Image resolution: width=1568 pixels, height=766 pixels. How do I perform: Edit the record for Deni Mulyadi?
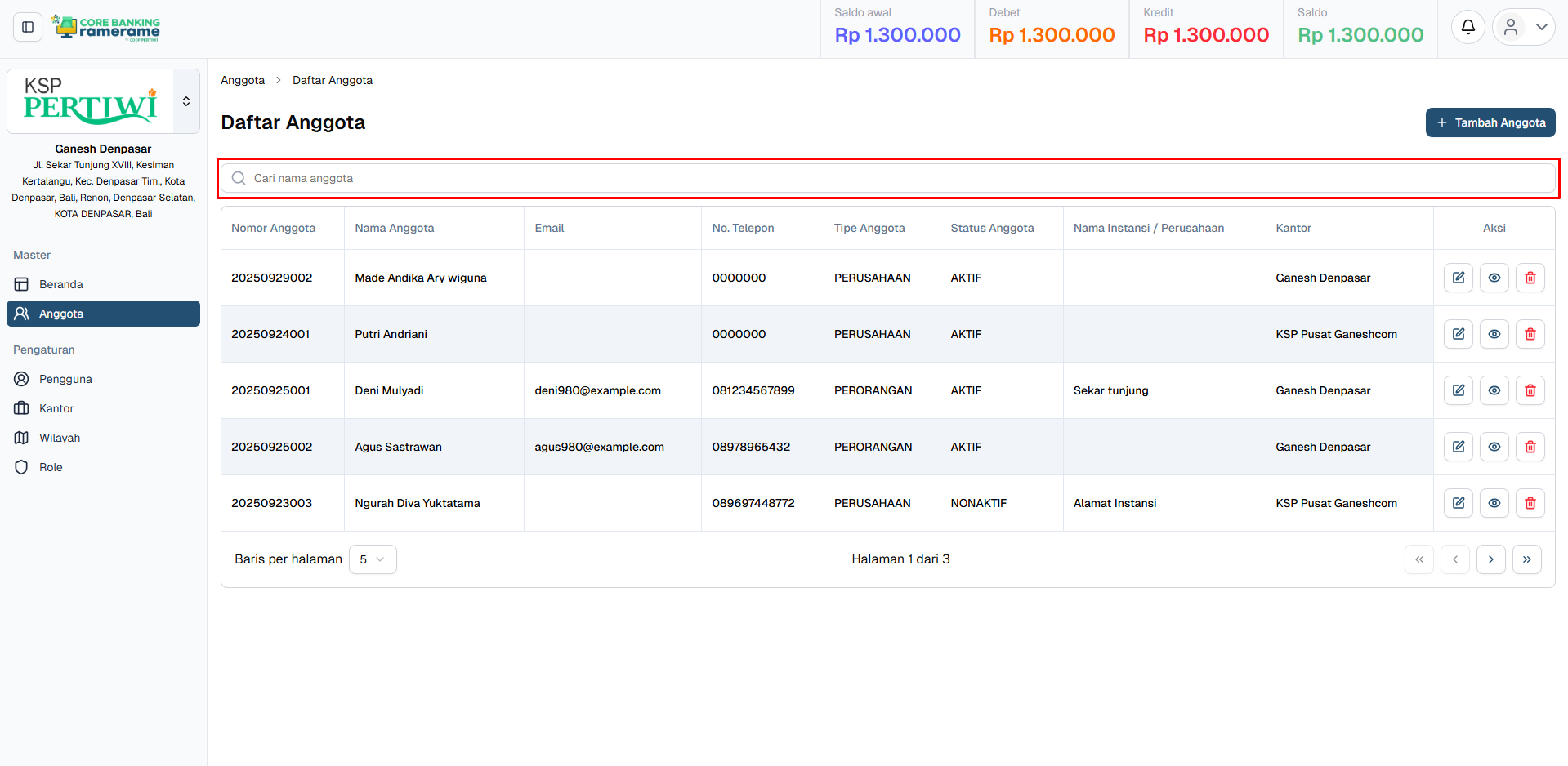pos(1458,390)
